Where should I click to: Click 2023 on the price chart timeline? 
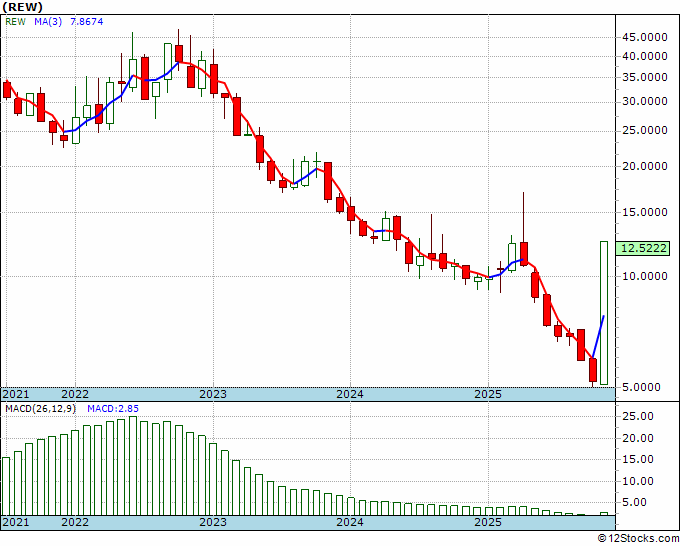click(x=212, y=394)
